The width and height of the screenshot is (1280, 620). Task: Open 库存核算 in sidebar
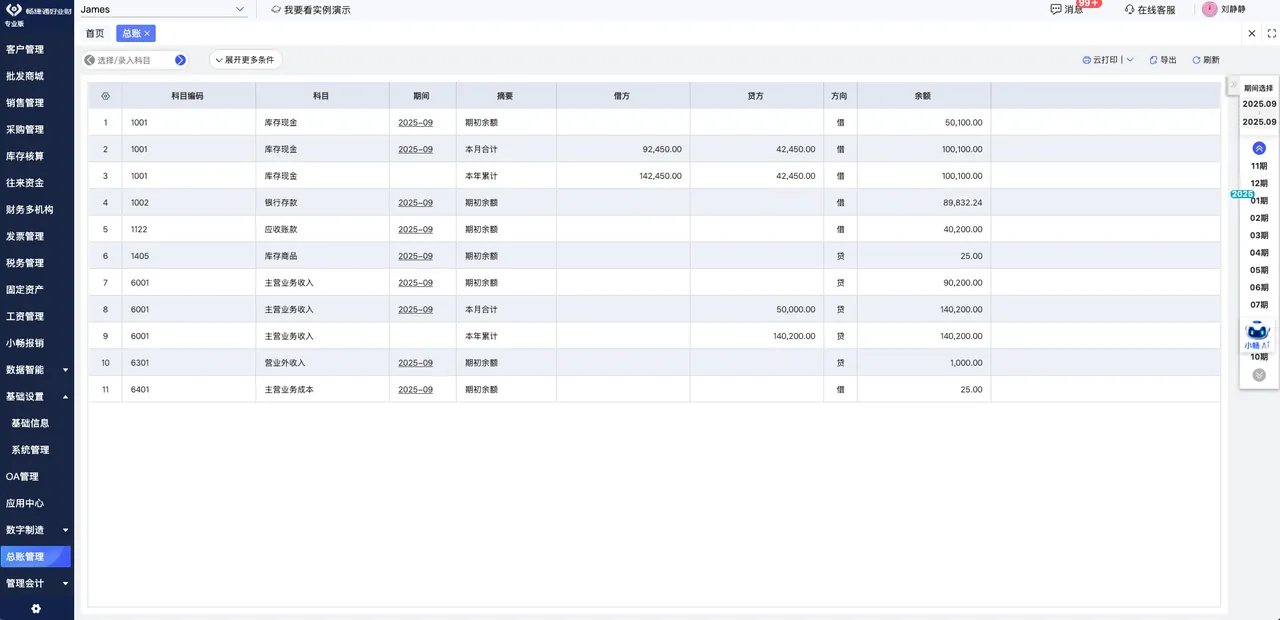click(25, 156)
